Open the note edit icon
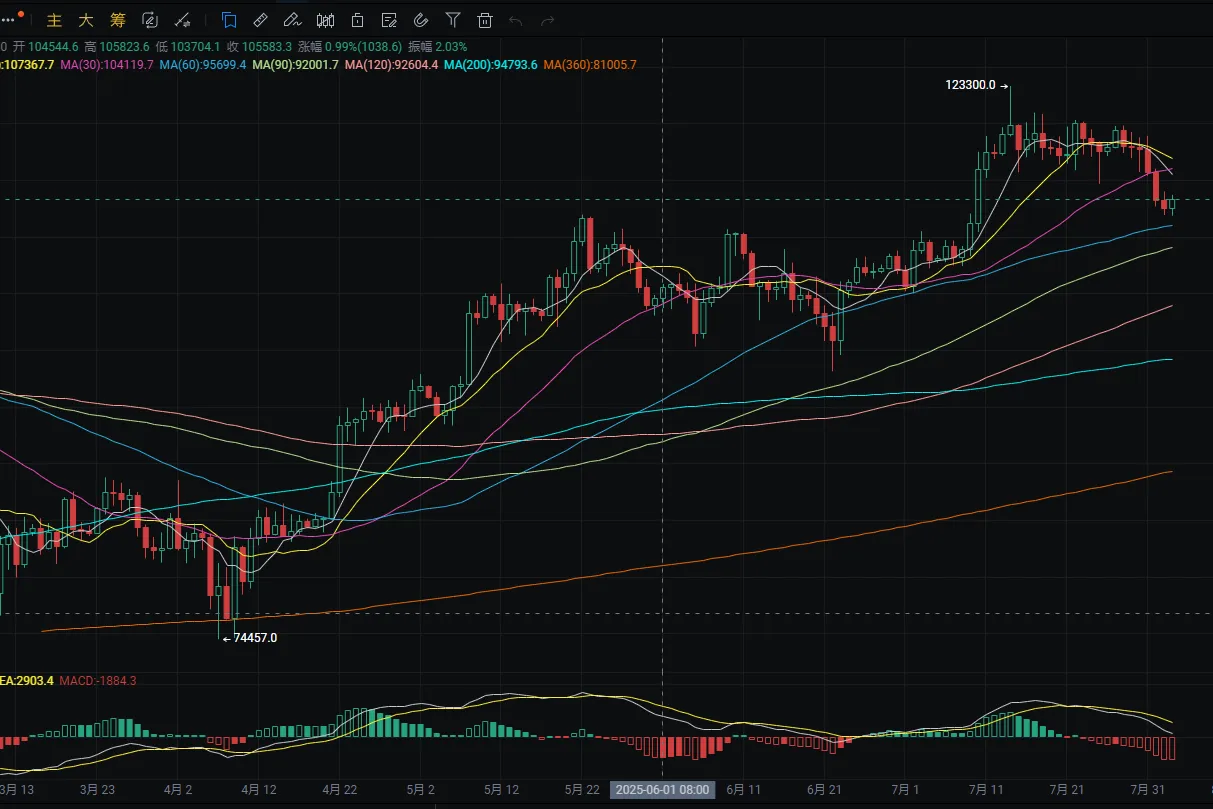The image size is (1213, 809). [389, 20]
